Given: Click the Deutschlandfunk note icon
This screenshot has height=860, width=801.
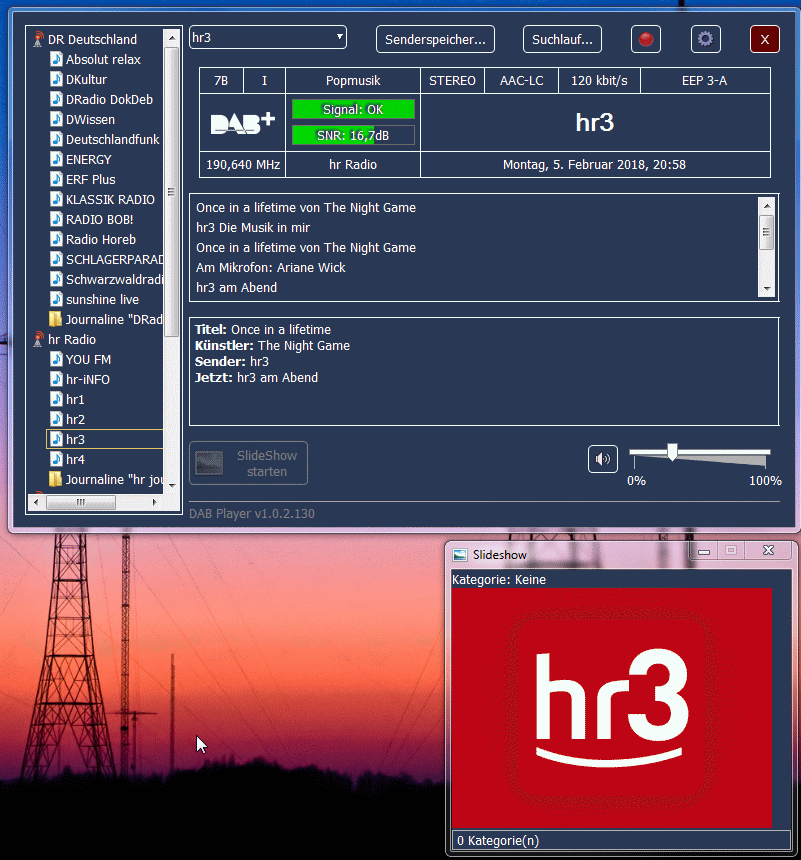Looking at the screenshot, I should point(56,139).
